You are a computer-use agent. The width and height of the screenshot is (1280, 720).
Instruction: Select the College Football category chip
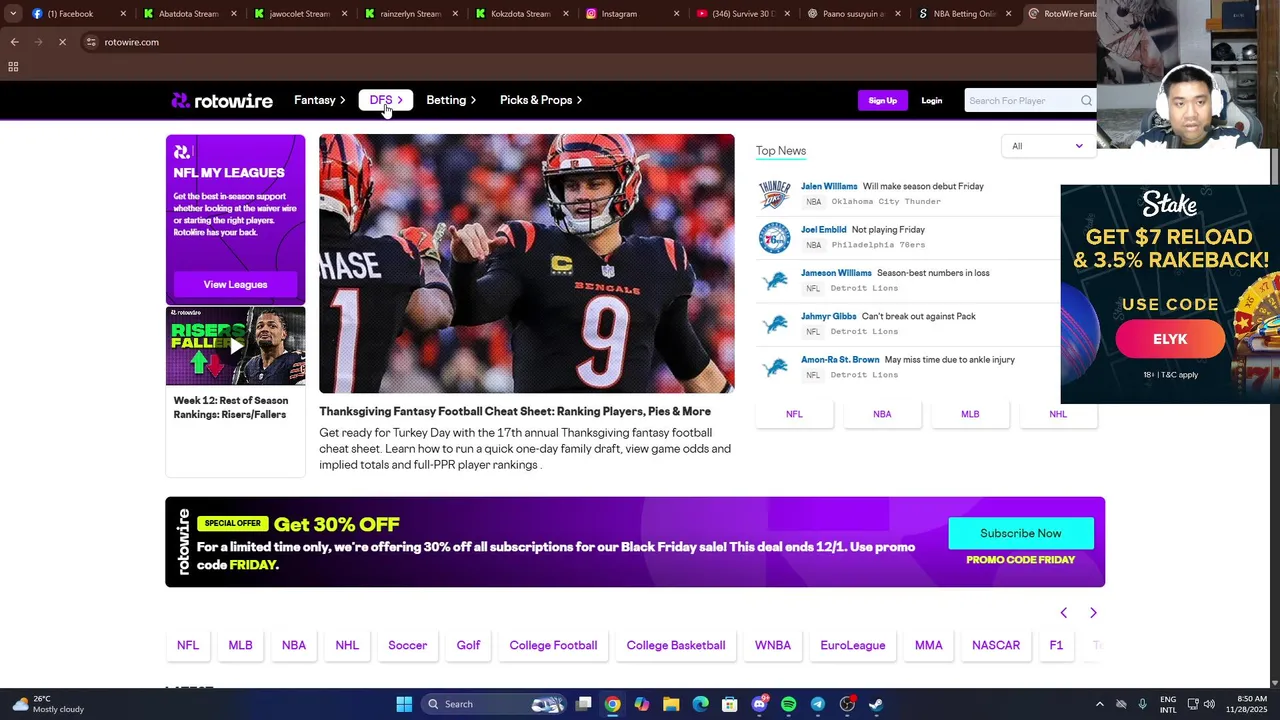point(553,645)
